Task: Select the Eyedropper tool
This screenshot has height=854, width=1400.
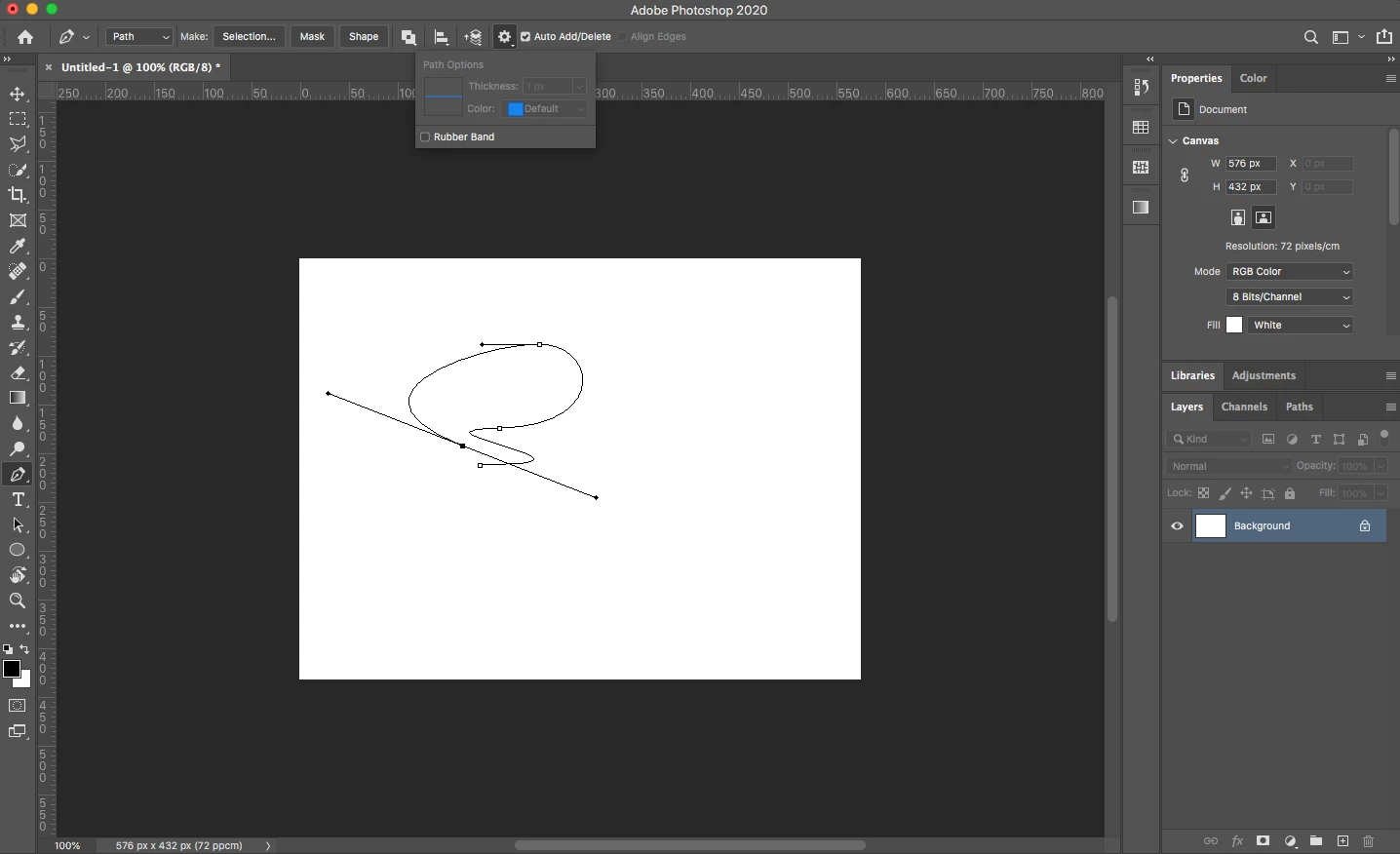Action: point(18,247)
